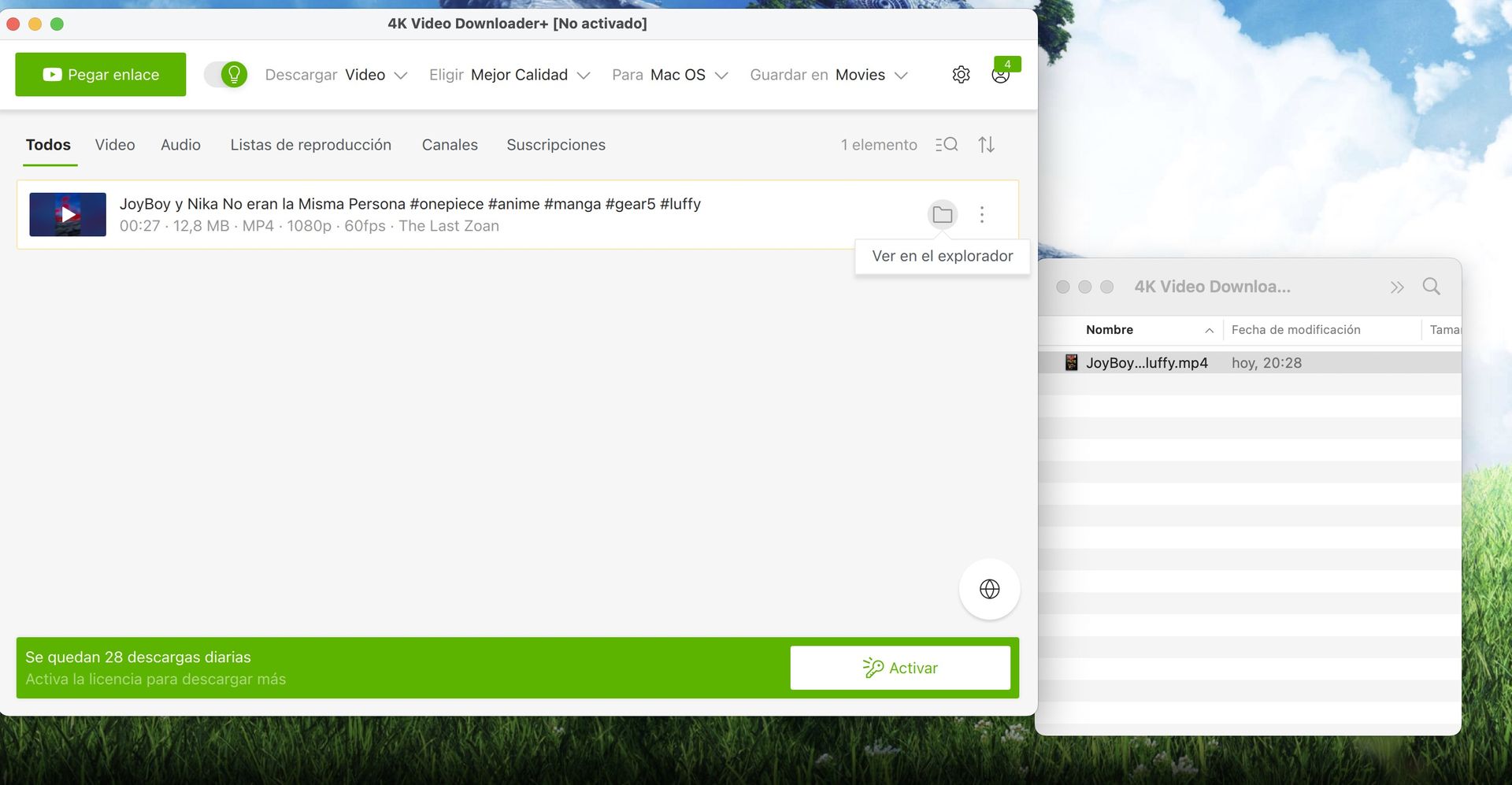The image size is (1512, 785).
Task: Open the account profile icon with badge
Action: 1001,75
